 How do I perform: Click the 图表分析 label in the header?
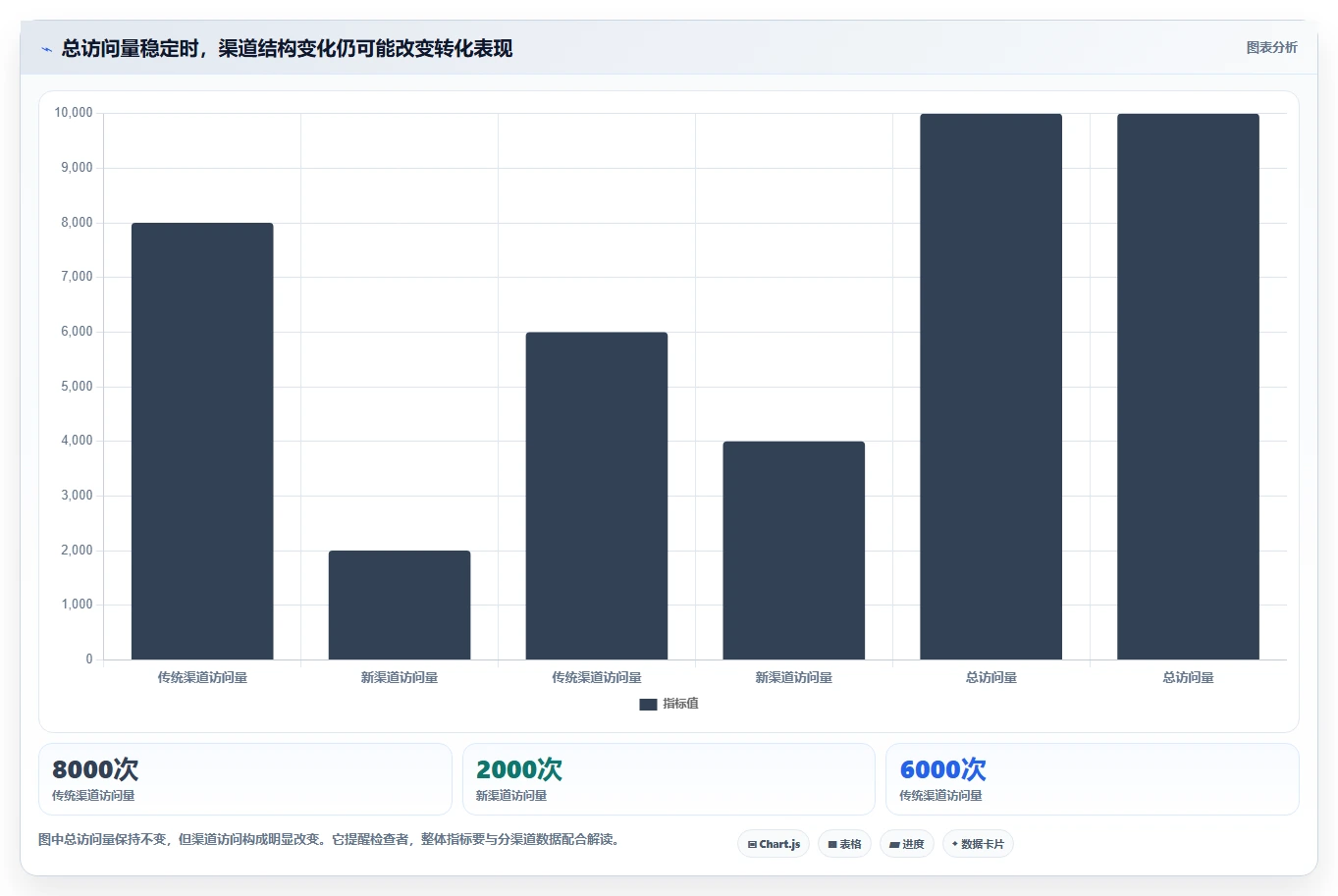(1271, 47)
